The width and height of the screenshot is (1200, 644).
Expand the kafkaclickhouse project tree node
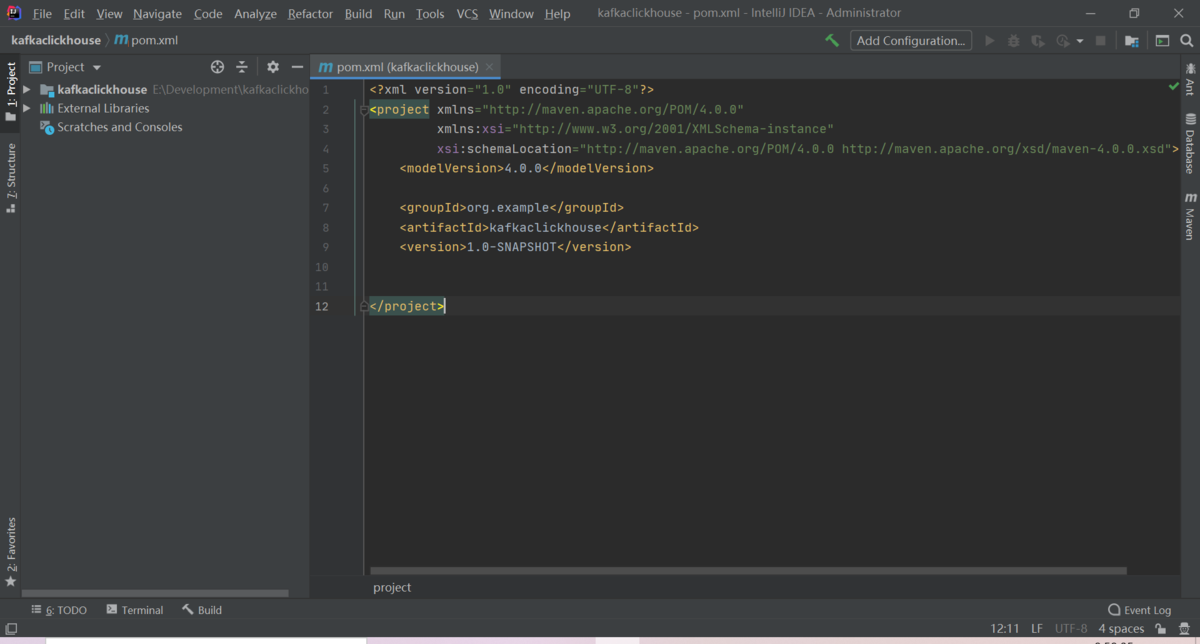coord(27,89)
